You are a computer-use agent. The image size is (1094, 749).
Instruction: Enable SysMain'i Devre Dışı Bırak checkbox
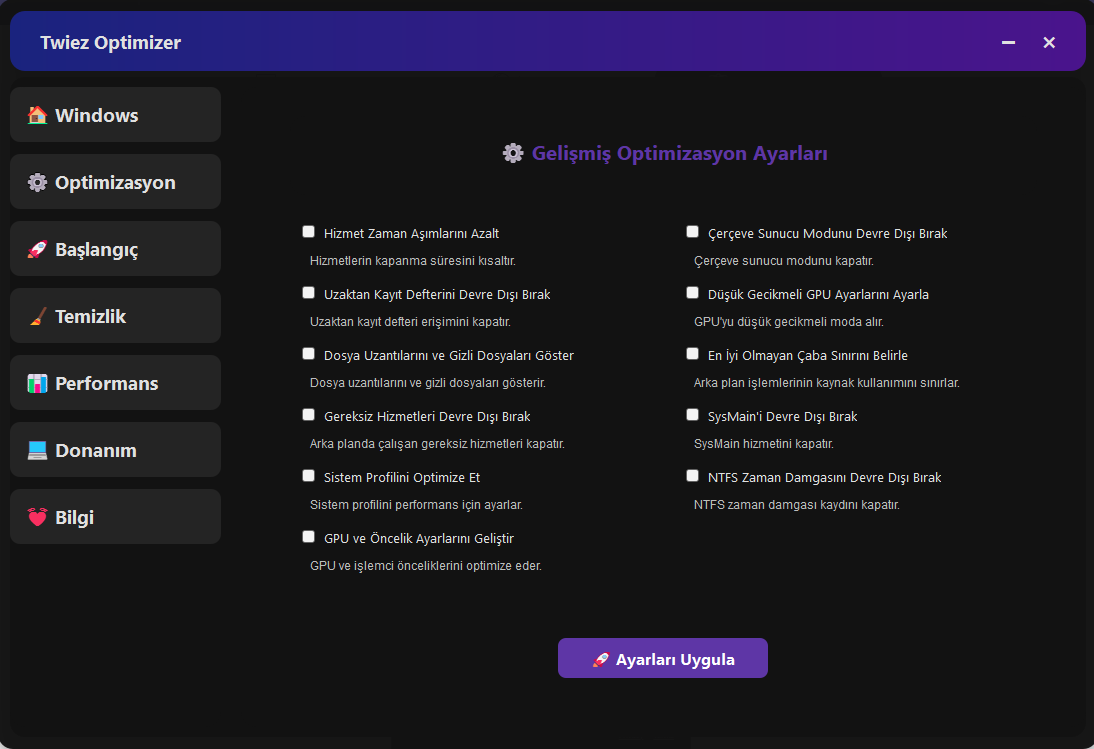click(692, 415)
